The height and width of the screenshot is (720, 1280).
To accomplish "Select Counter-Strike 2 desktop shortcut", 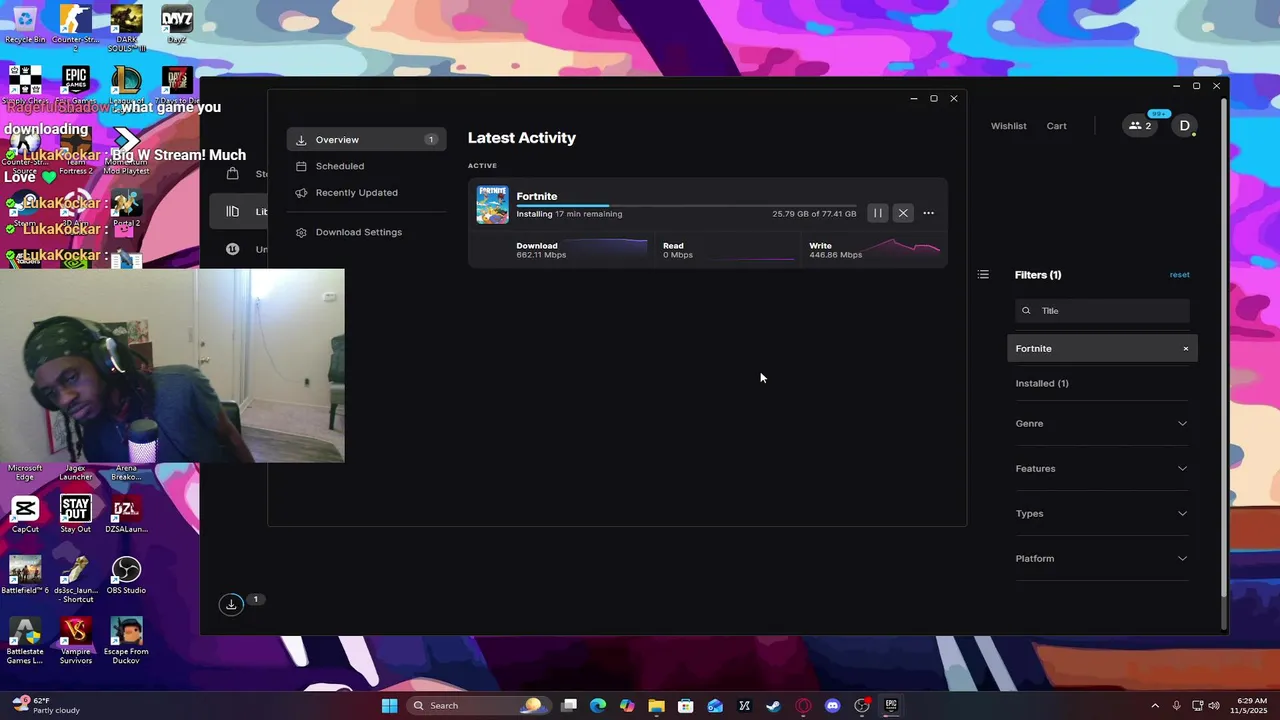I will tap(75, 26).
